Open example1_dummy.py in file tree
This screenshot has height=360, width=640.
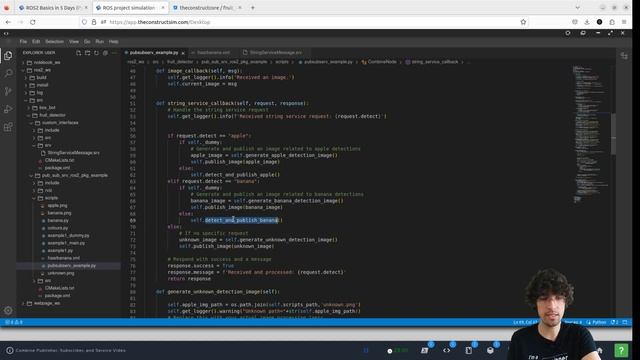pyautogui.click(x=69, y=236)
